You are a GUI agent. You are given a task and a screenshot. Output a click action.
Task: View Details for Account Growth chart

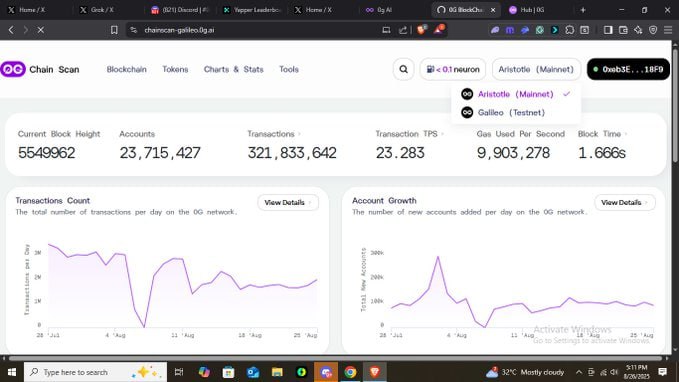pyautogui.click(x=625, y=202)
